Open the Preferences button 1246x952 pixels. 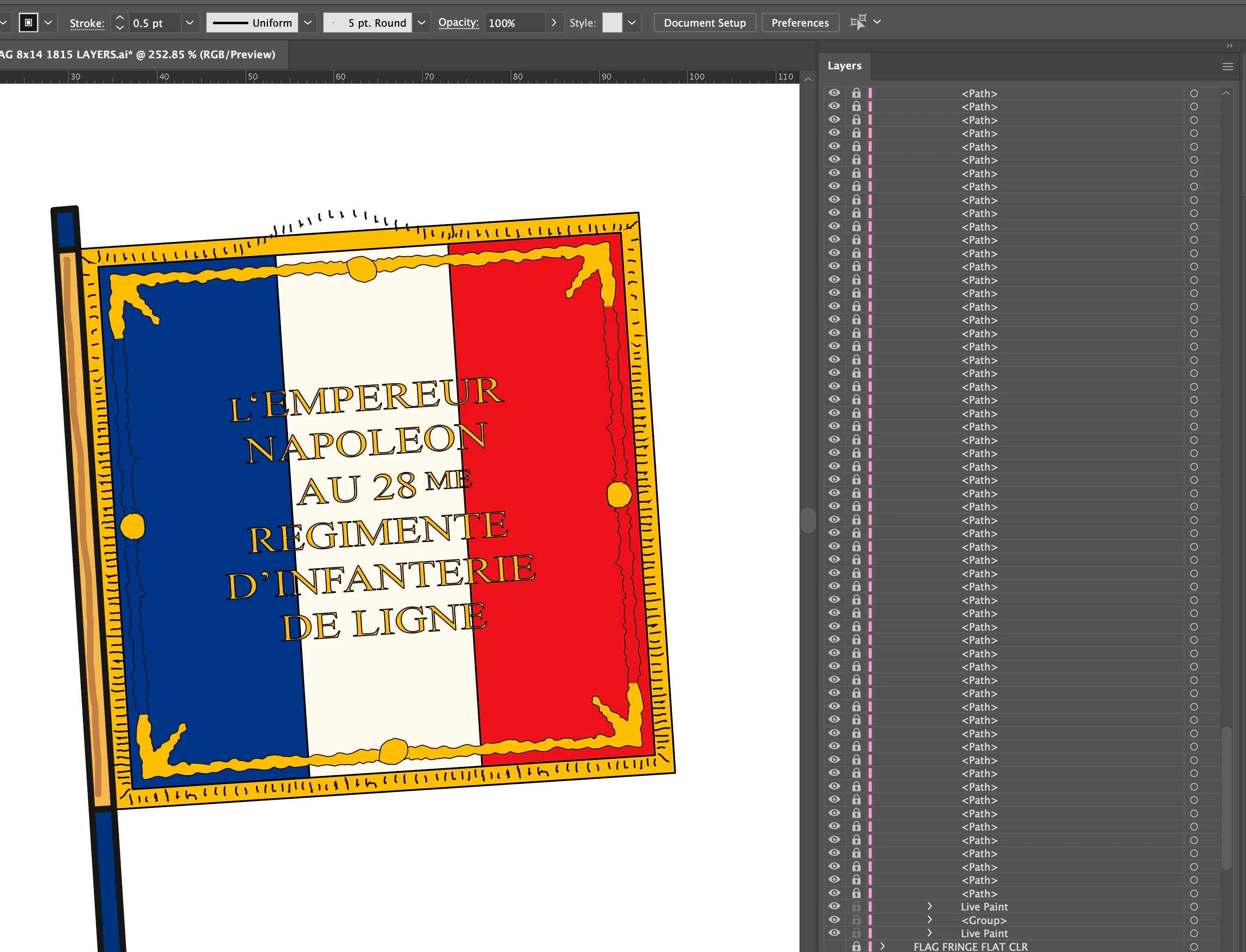click(x=799, y=23)
